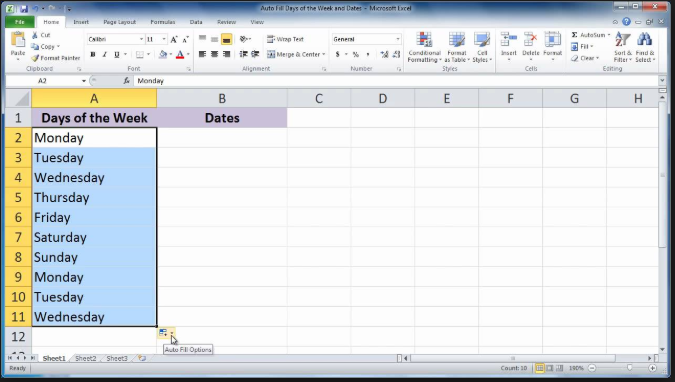The height and width of the screenshot is (382, 675).
Task: Expand the General number format dropdown
Action: click(x=397, y=39)
